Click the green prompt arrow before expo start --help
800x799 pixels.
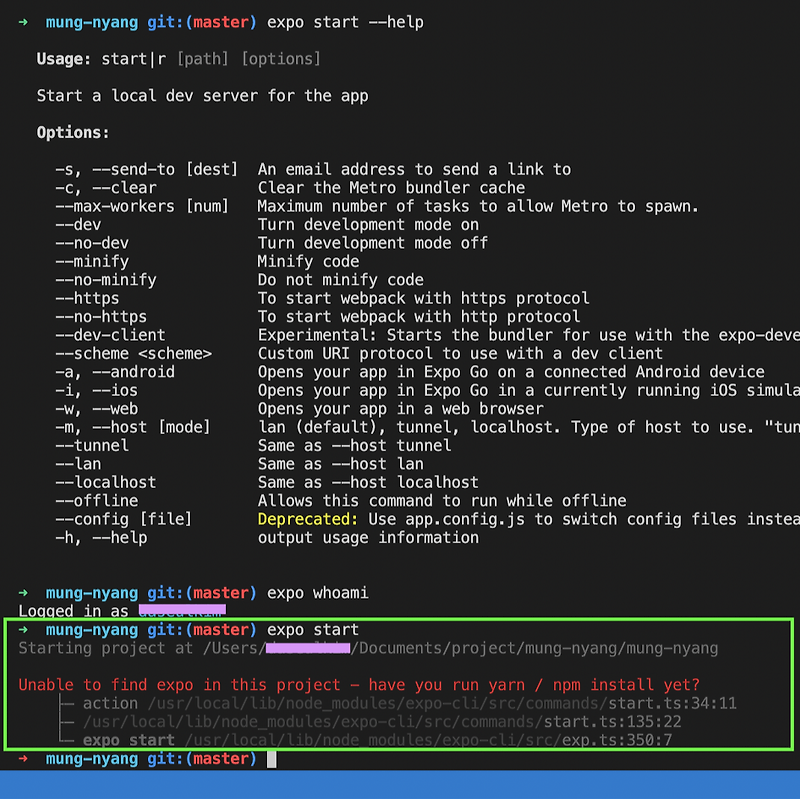click(23, 22)
